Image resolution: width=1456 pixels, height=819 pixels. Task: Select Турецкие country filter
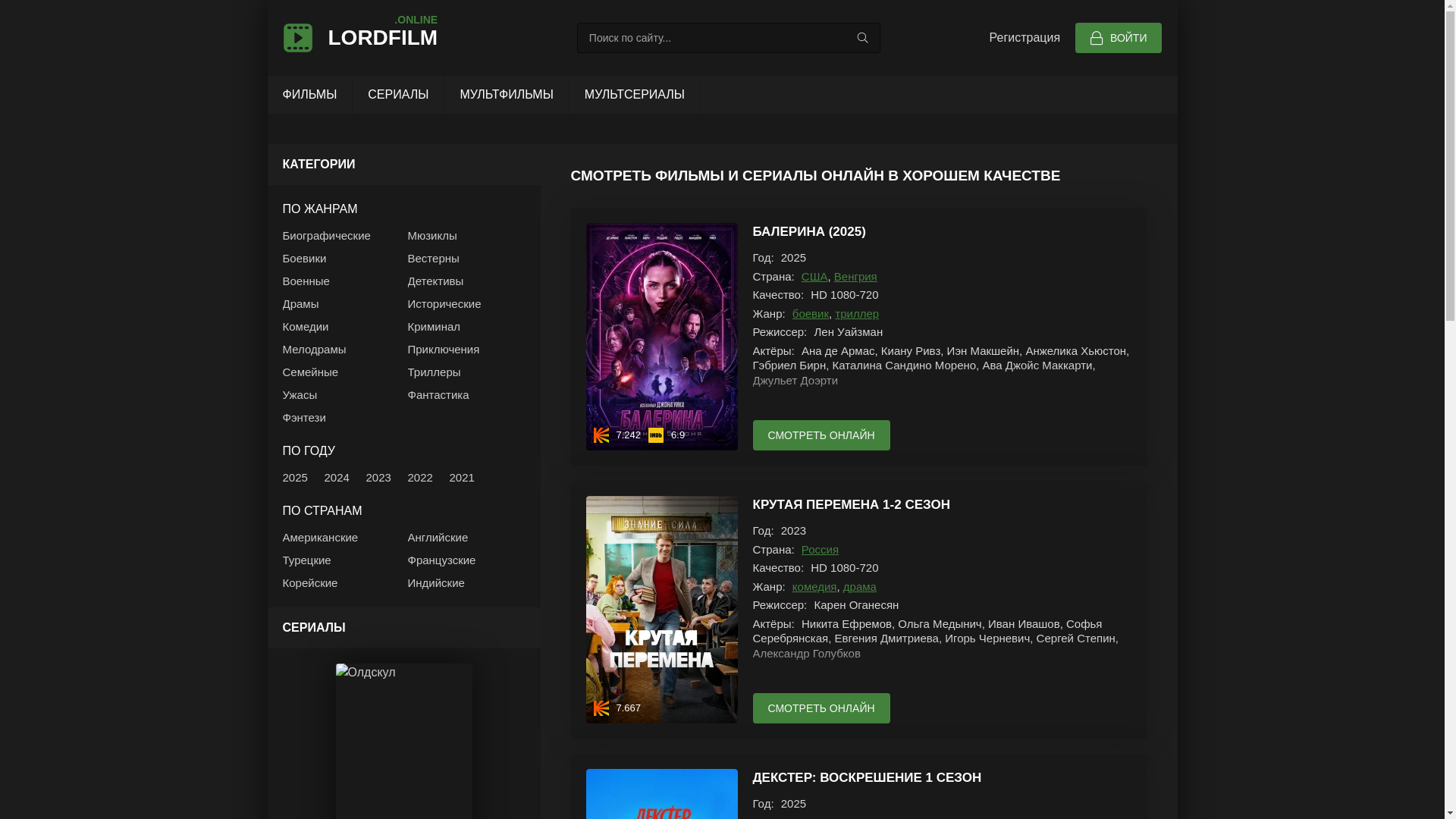(306, 560)
